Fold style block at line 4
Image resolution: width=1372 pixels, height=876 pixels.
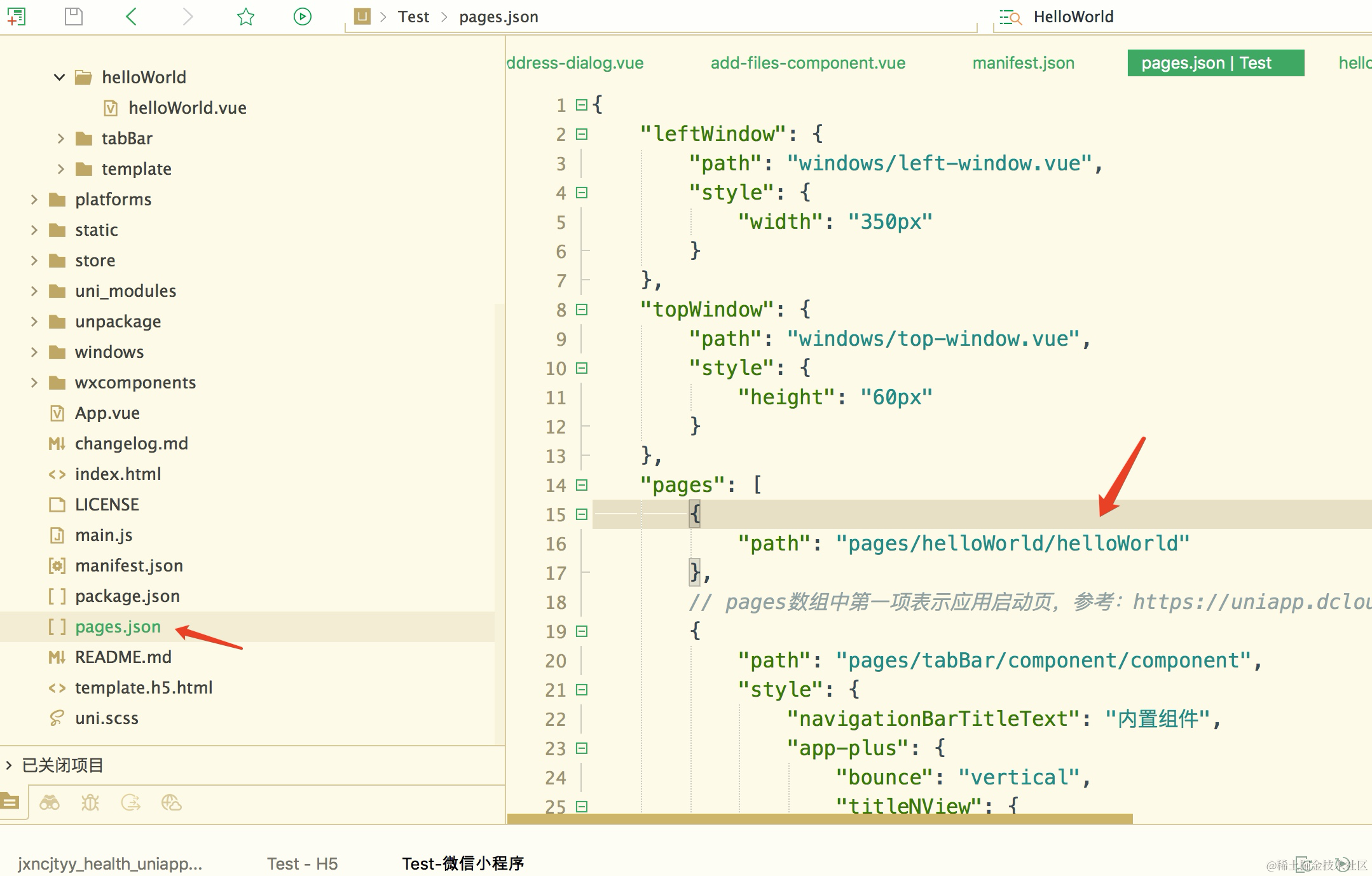(582, 193)
